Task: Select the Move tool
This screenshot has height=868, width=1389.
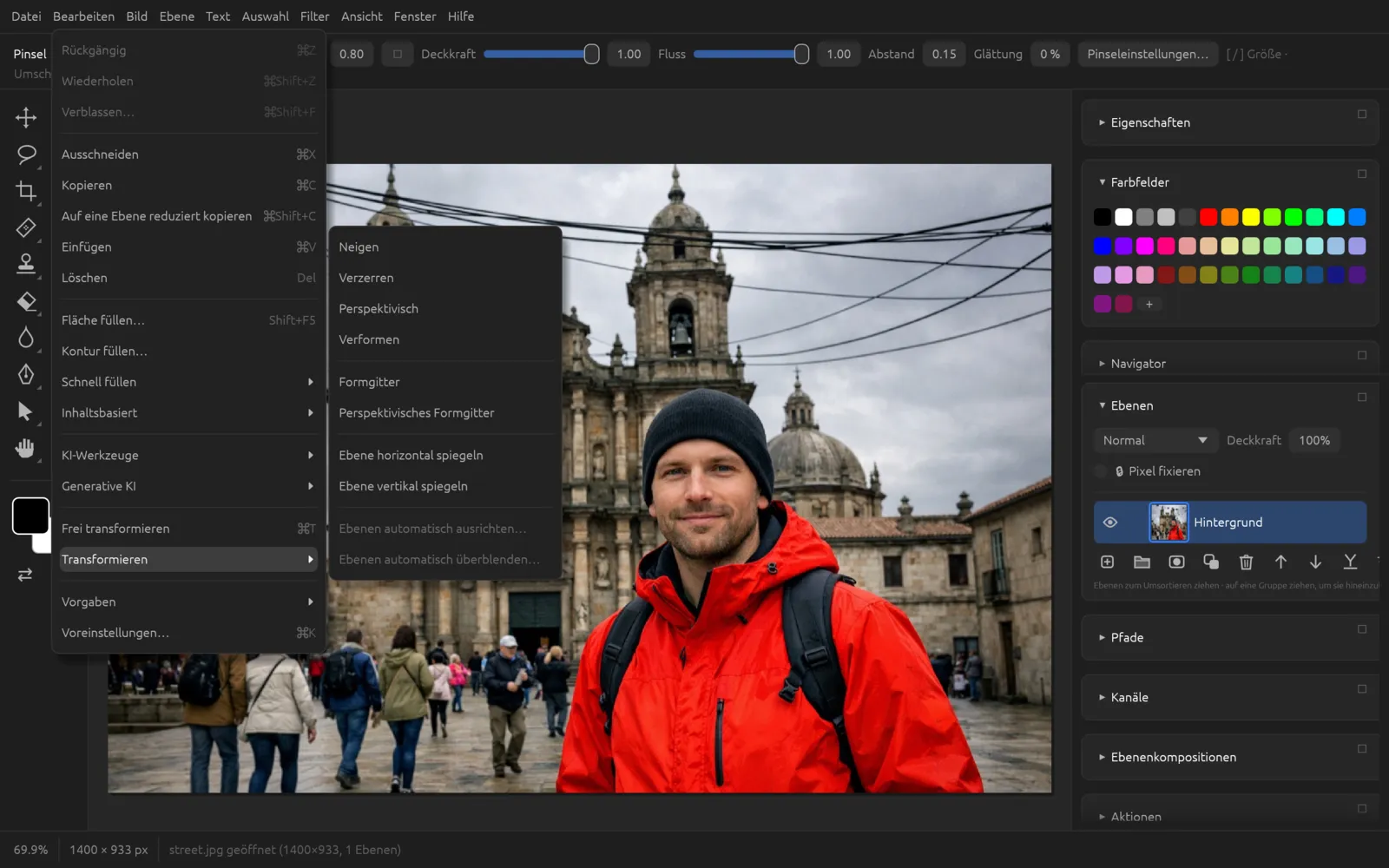Action: pos(26,117)
